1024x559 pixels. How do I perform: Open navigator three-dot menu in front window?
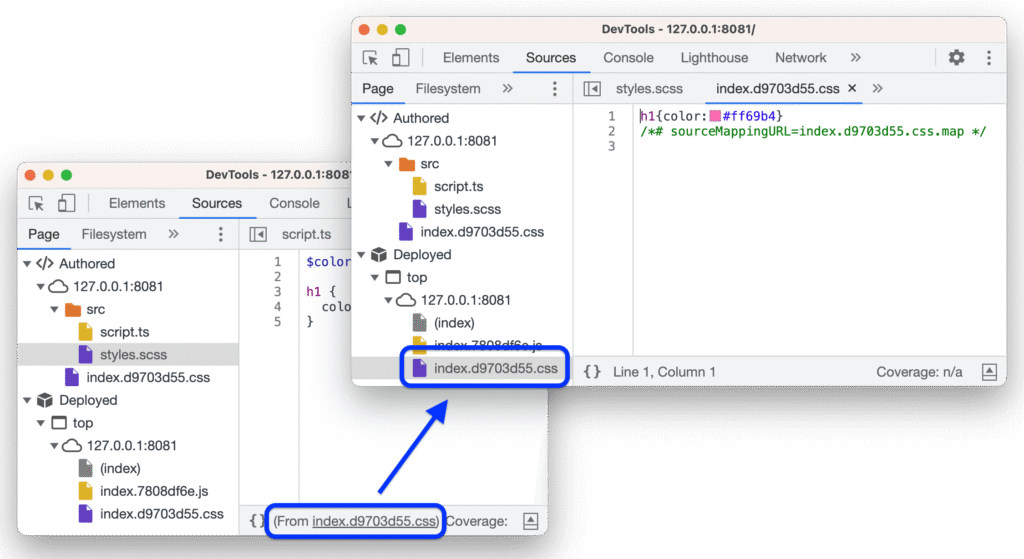click(x=554, y=88)
